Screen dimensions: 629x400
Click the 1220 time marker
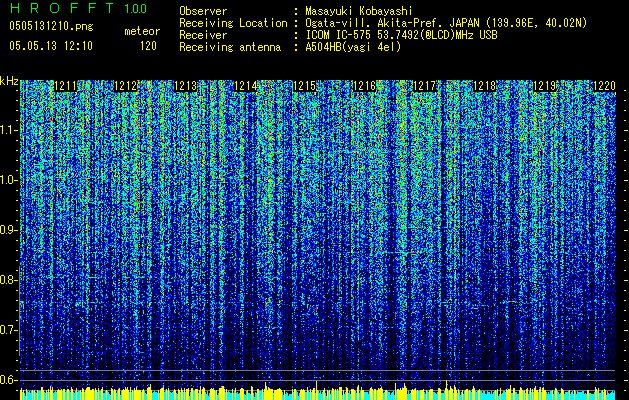click(604, 86)
